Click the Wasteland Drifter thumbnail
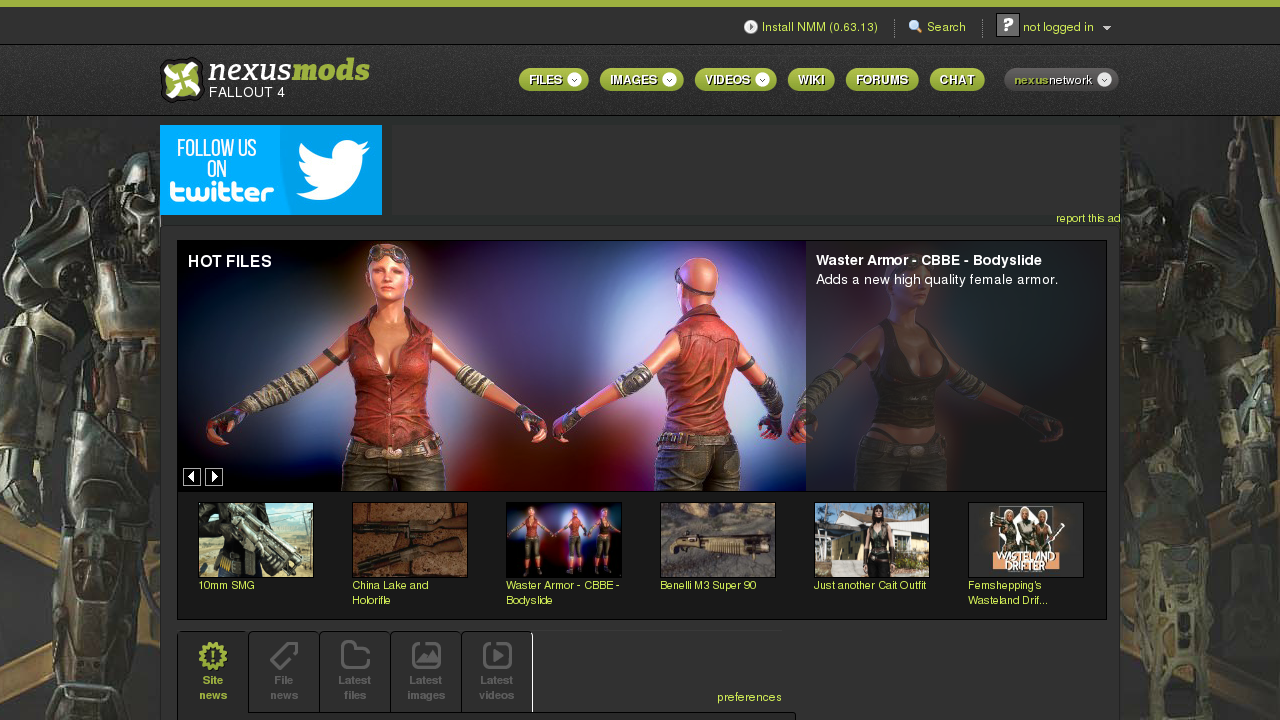Viewport: 1280px width, 720px height. pos(1026,540)
